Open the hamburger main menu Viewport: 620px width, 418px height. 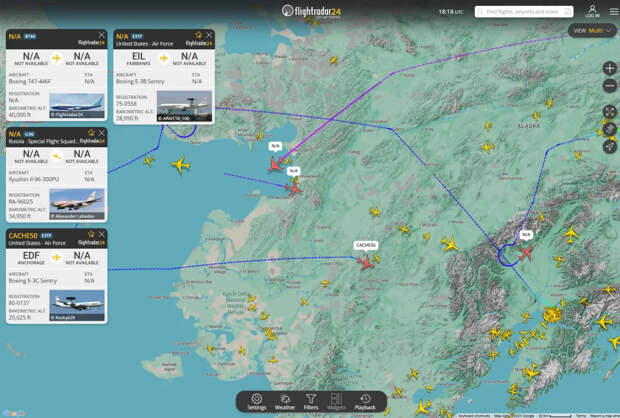(x=613, y=11)
